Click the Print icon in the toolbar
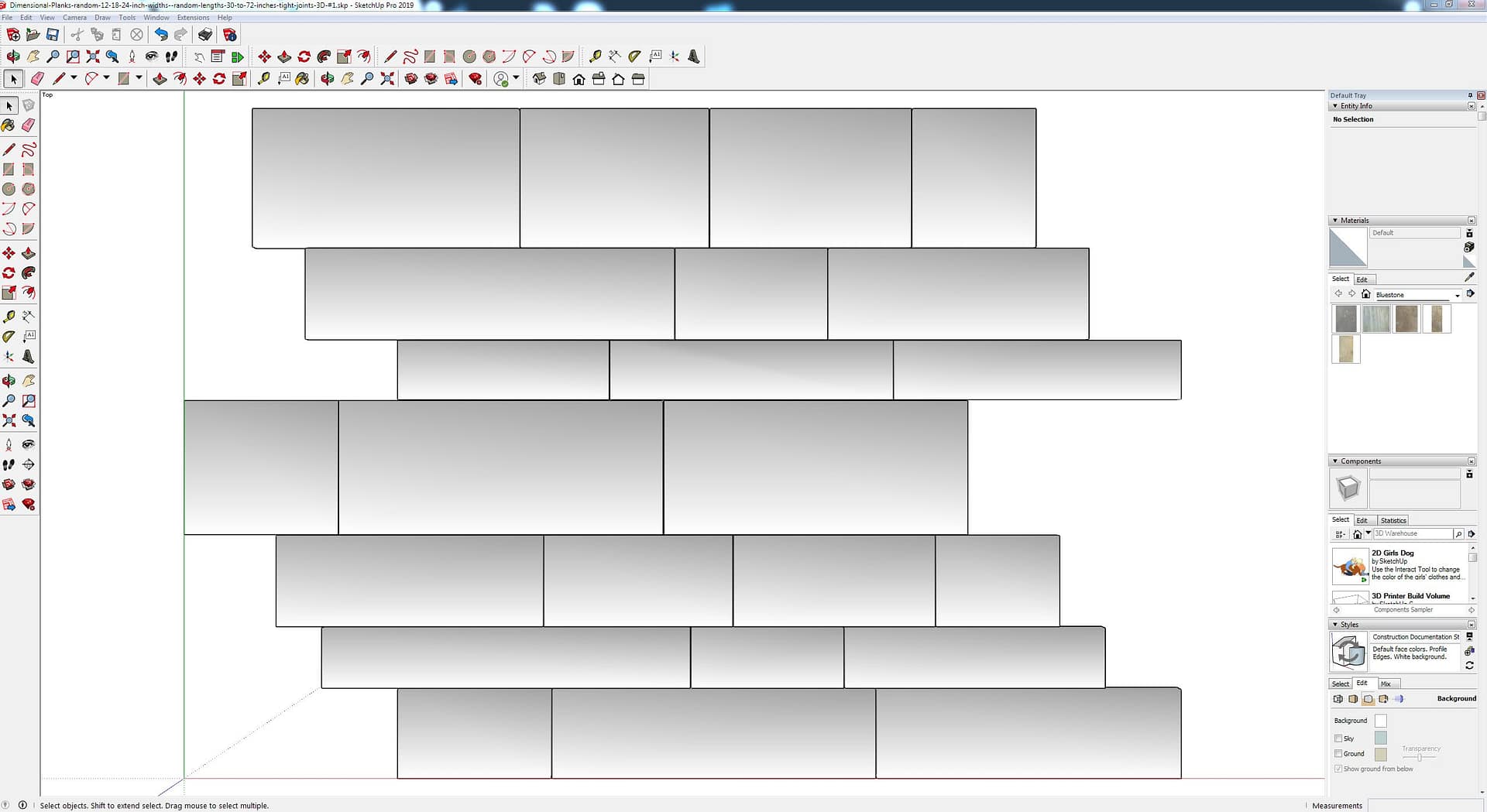Screen dimensions: 1487x812 point(205,35)
